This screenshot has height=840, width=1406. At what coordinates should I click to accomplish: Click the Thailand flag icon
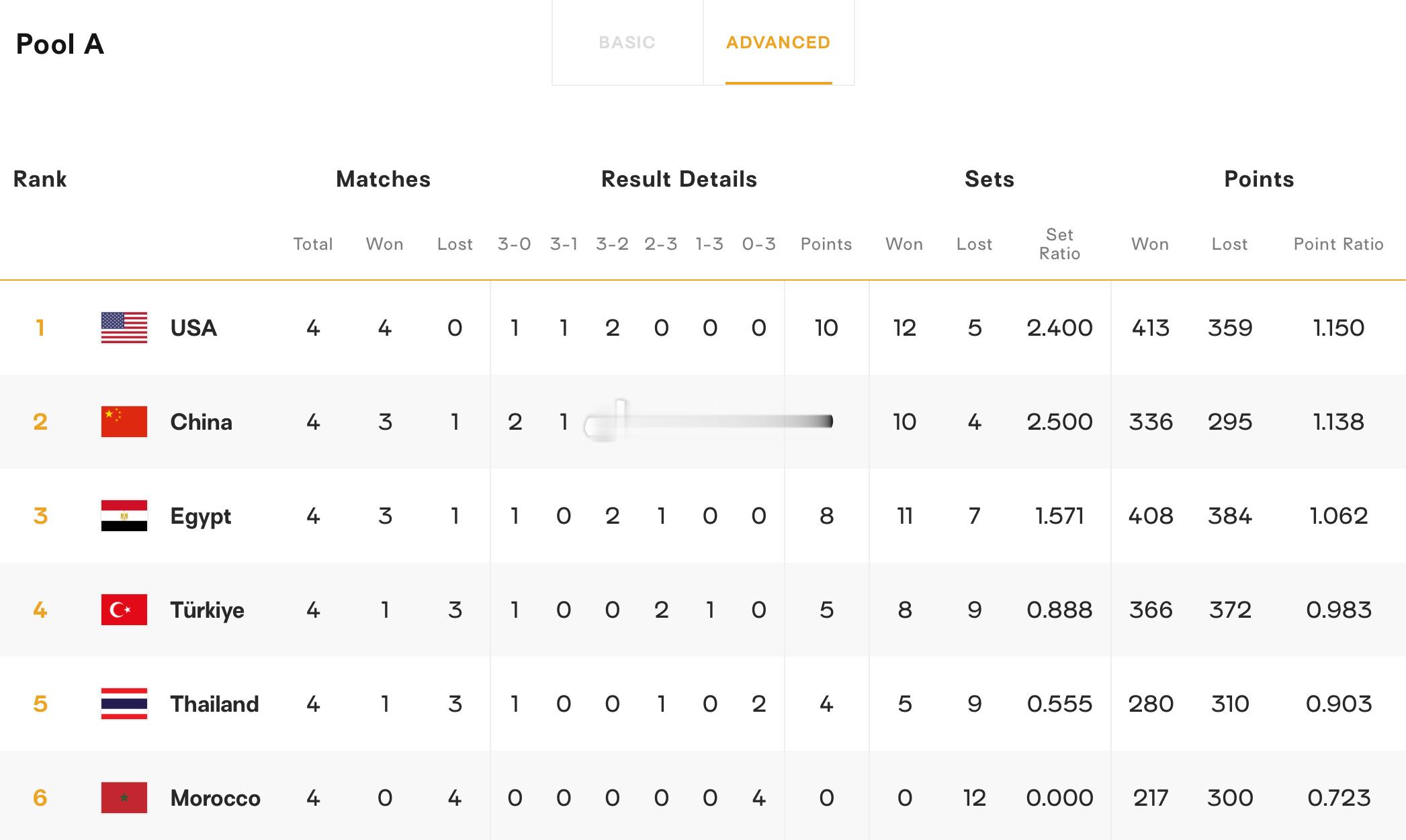click(124, 704)
